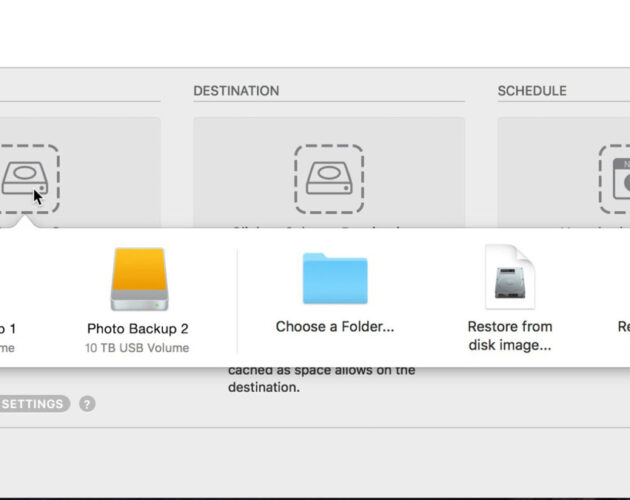Click the SETTINGS pill button
630x500 pixels.
click(33, 404)
